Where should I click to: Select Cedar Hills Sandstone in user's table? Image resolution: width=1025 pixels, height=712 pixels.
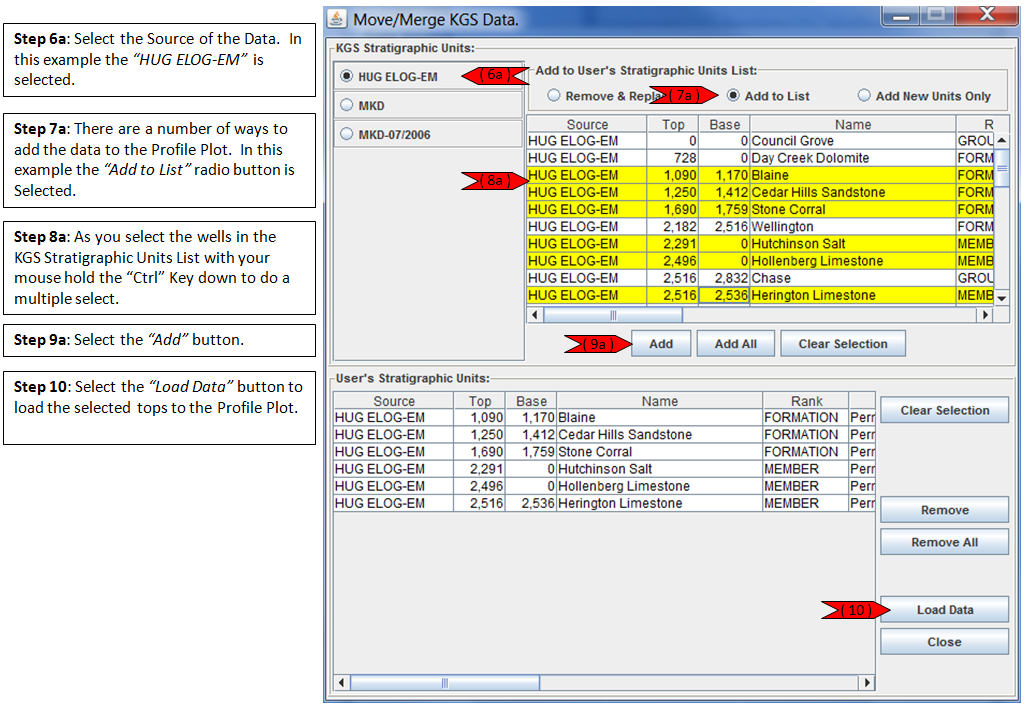point(604,434)
